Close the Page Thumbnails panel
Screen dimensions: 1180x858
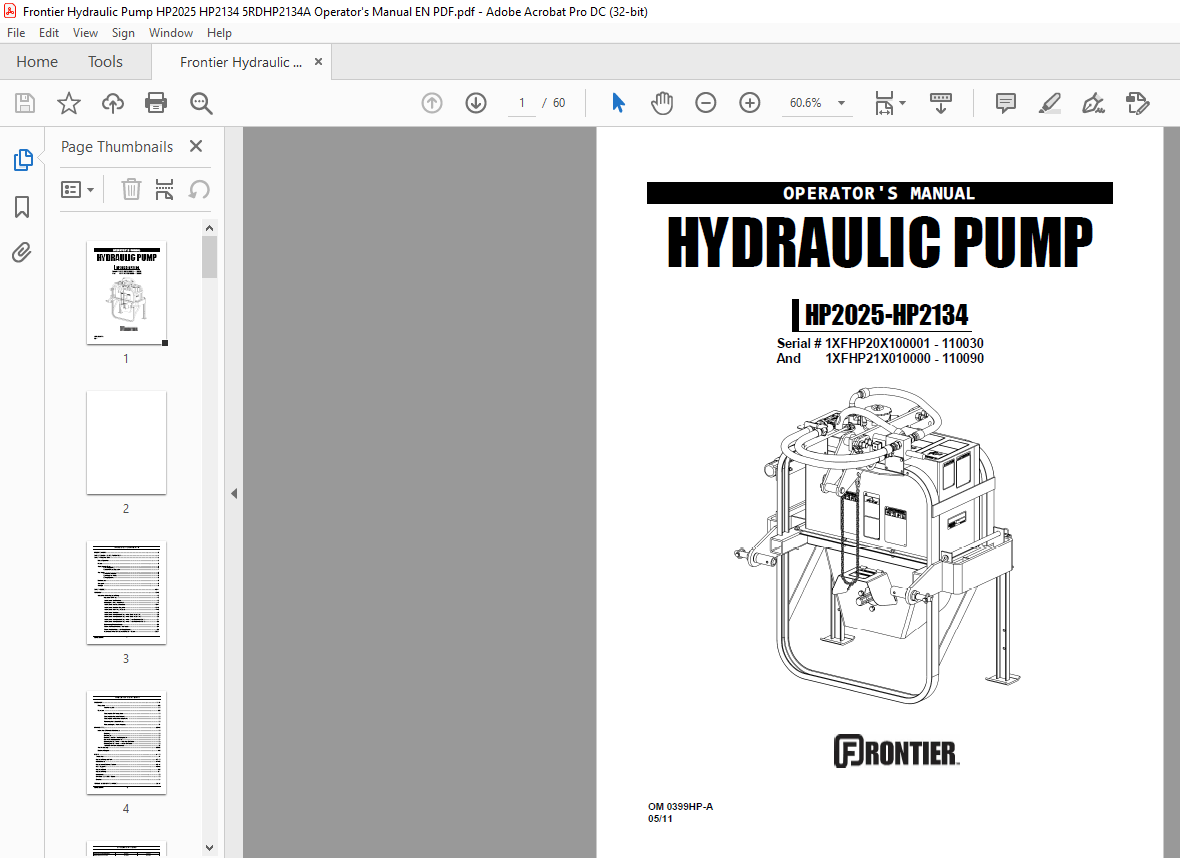pos(196,146)
